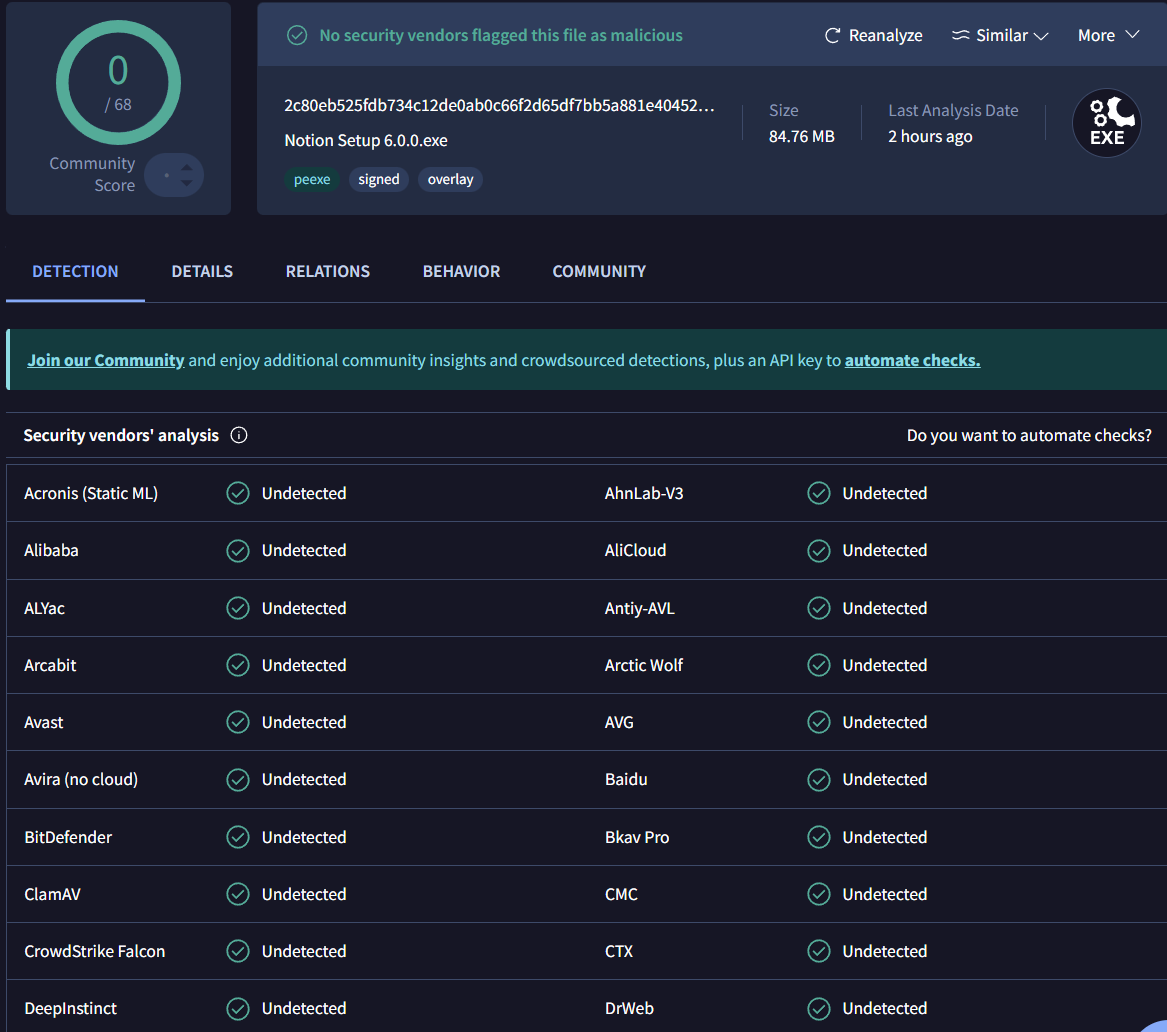Click the BitDefender undetected checkmark icon

(238, 837)
